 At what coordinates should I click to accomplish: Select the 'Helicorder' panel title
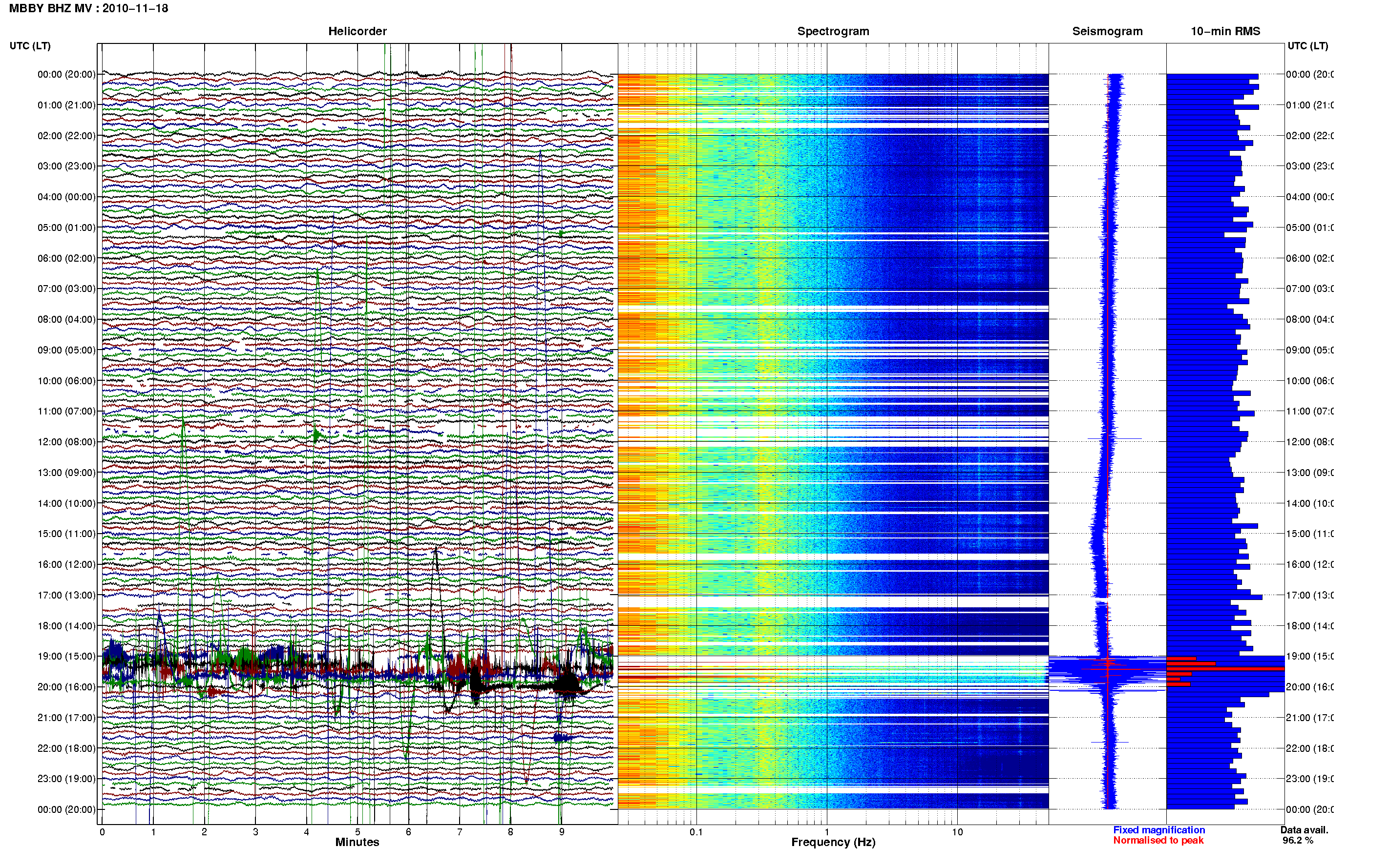point(357,32)
